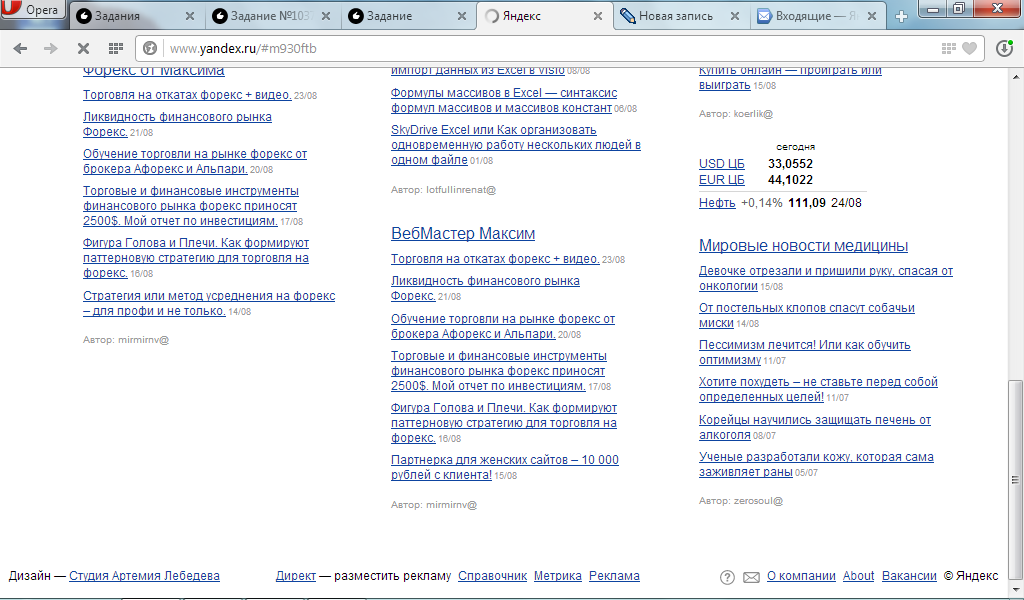Open Корейцы научились защищать печень link

coord(815,427)
